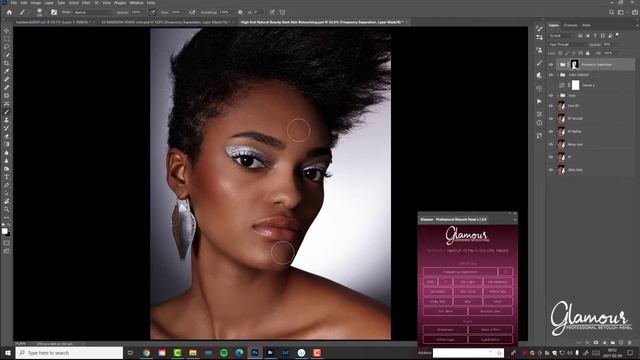
Task: Open smoothing options gear icon
Action: coord(240,12)
